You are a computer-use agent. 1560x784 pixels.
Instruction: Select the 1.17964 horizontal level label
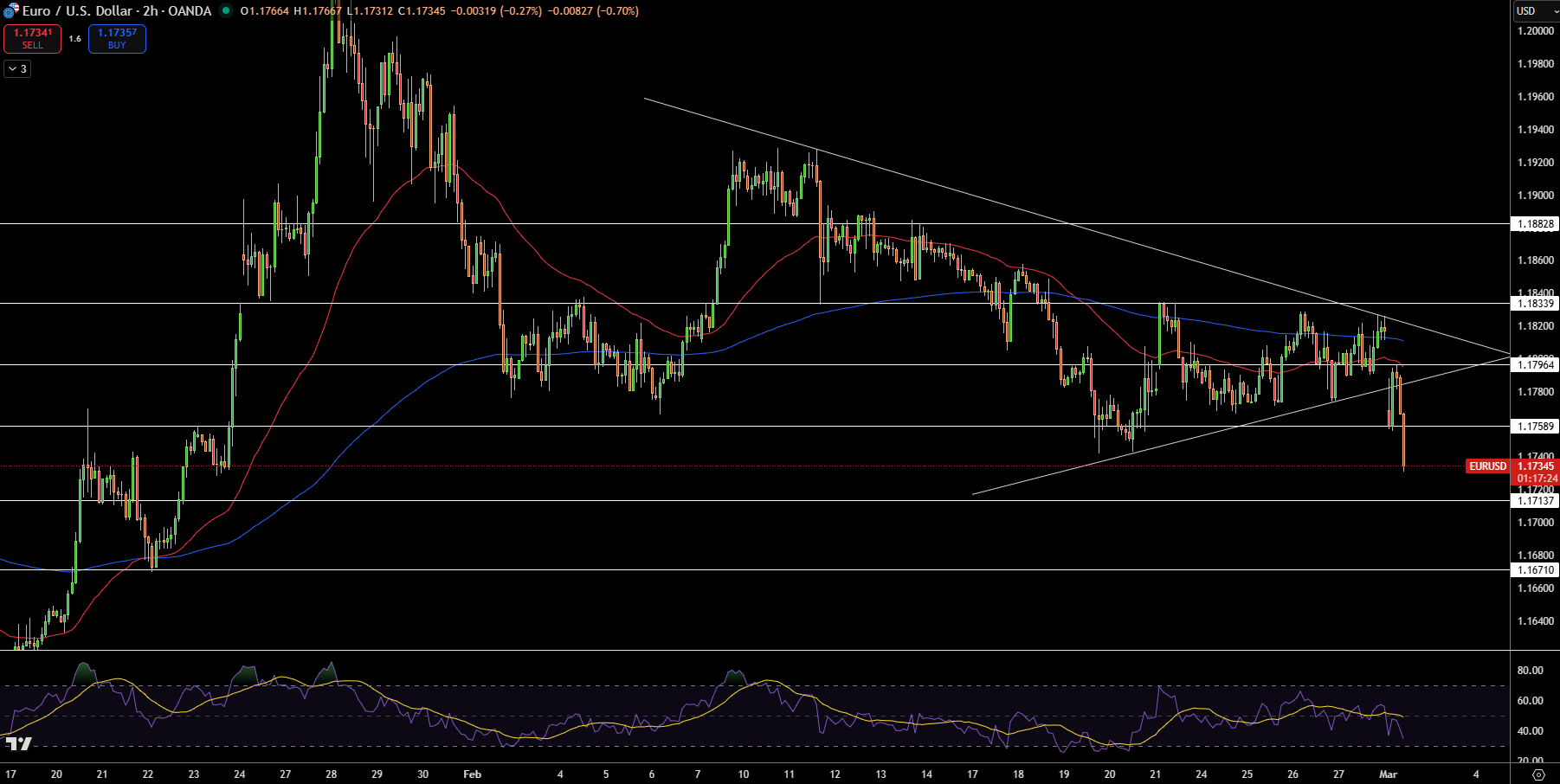(x=1536, y=365)
